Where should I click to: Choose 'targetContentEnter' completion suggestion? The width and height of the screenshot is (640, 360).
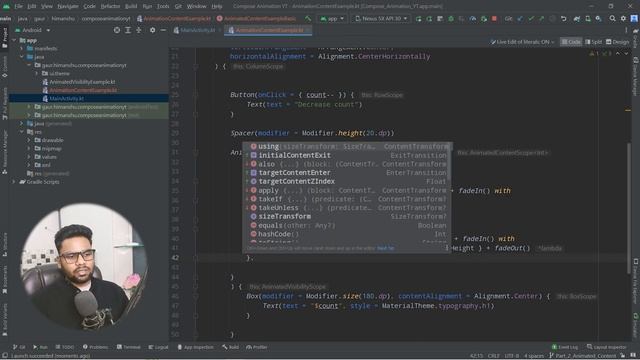click(x=347, y=173)
